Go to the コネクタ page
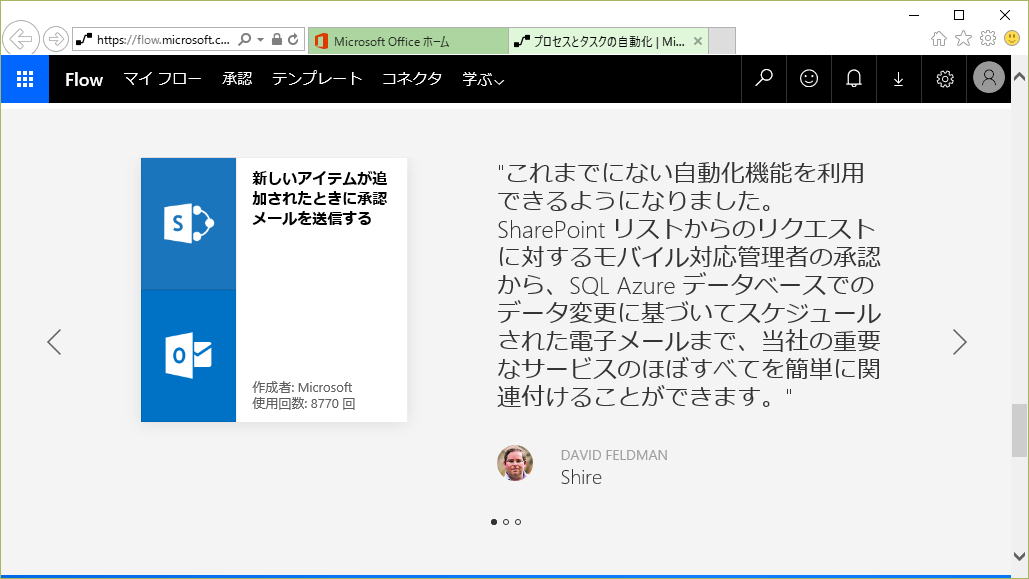The height and width of the screenshot is (579, 1029). [412, 79]
